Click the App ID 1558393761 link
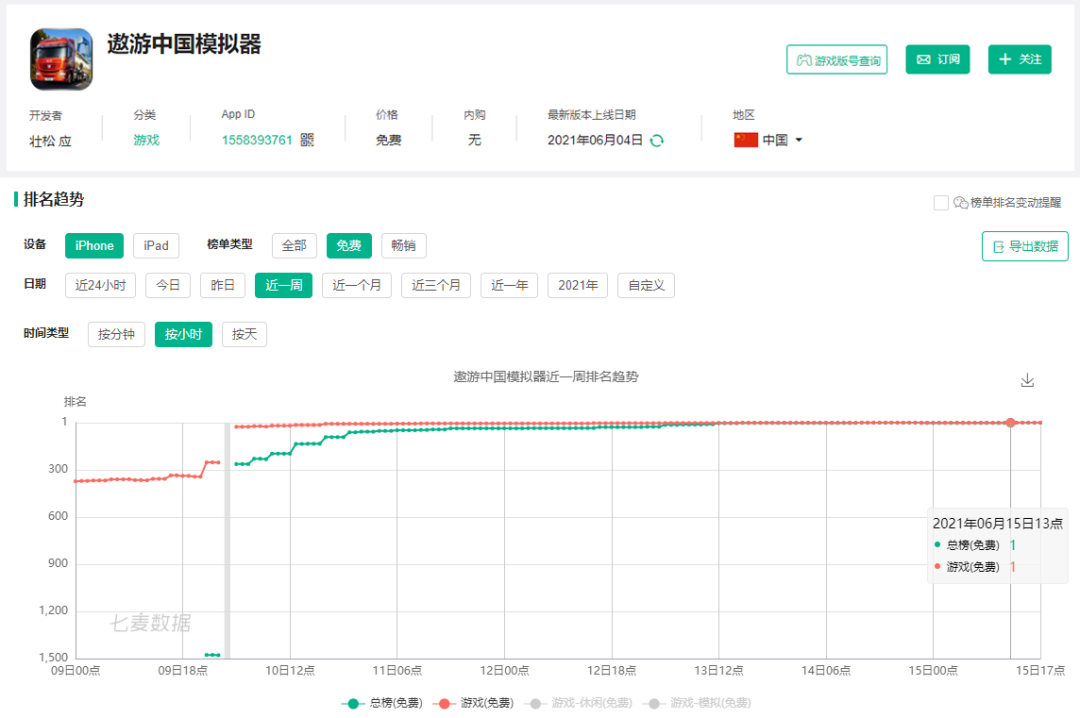The width and height of the screenshot is (1080, 718). tap(257, 140)
